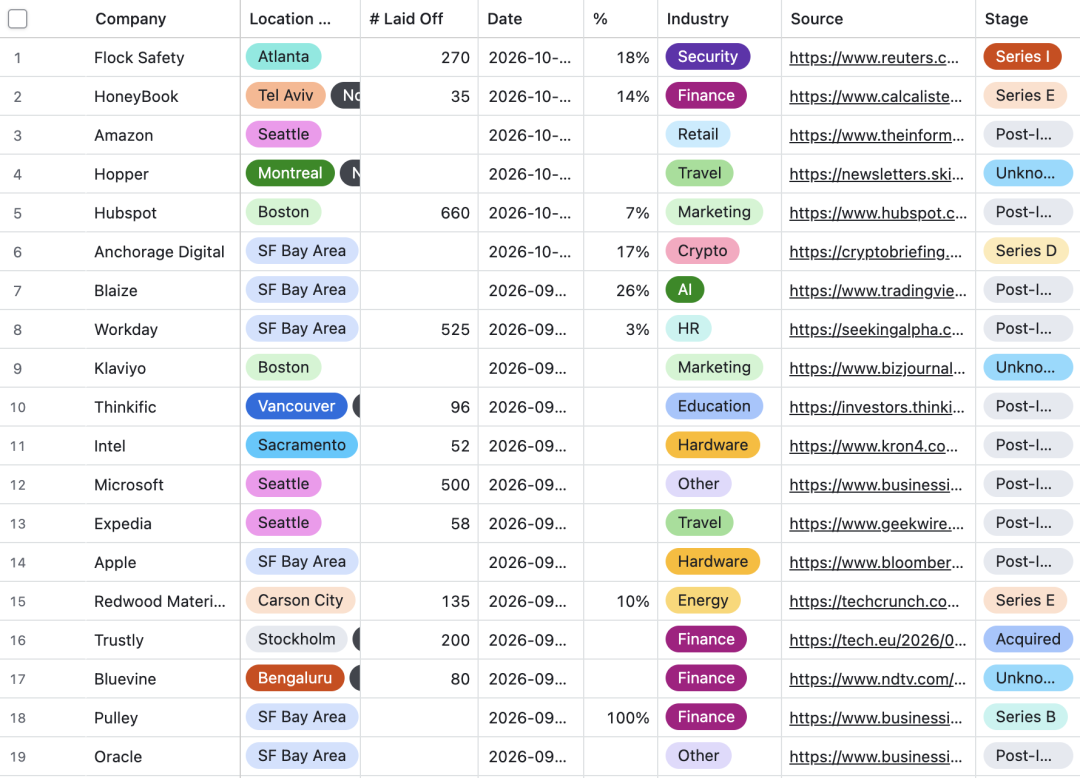Visit the tech.eu link for Trustly
1080x778 pixels.
point(878,640)
